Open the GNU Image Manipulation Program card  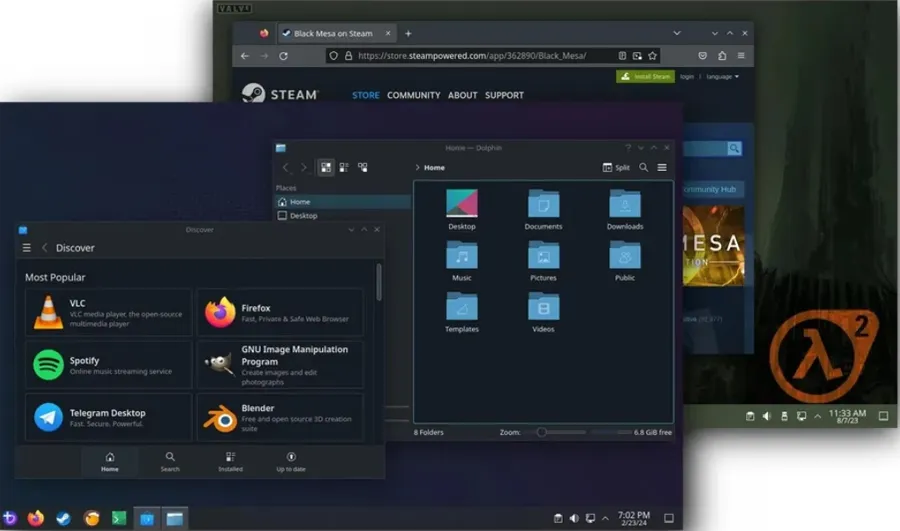point(280,365)
